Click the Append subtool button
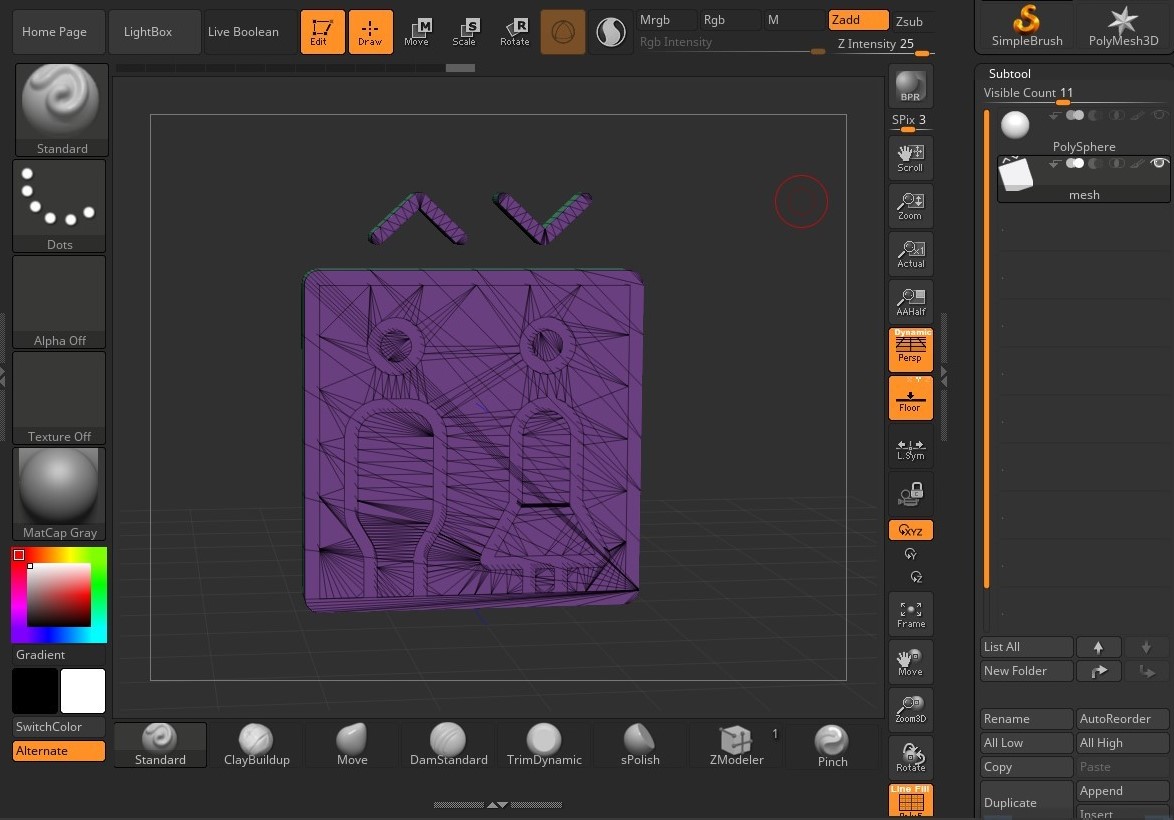 [1122, 791]
